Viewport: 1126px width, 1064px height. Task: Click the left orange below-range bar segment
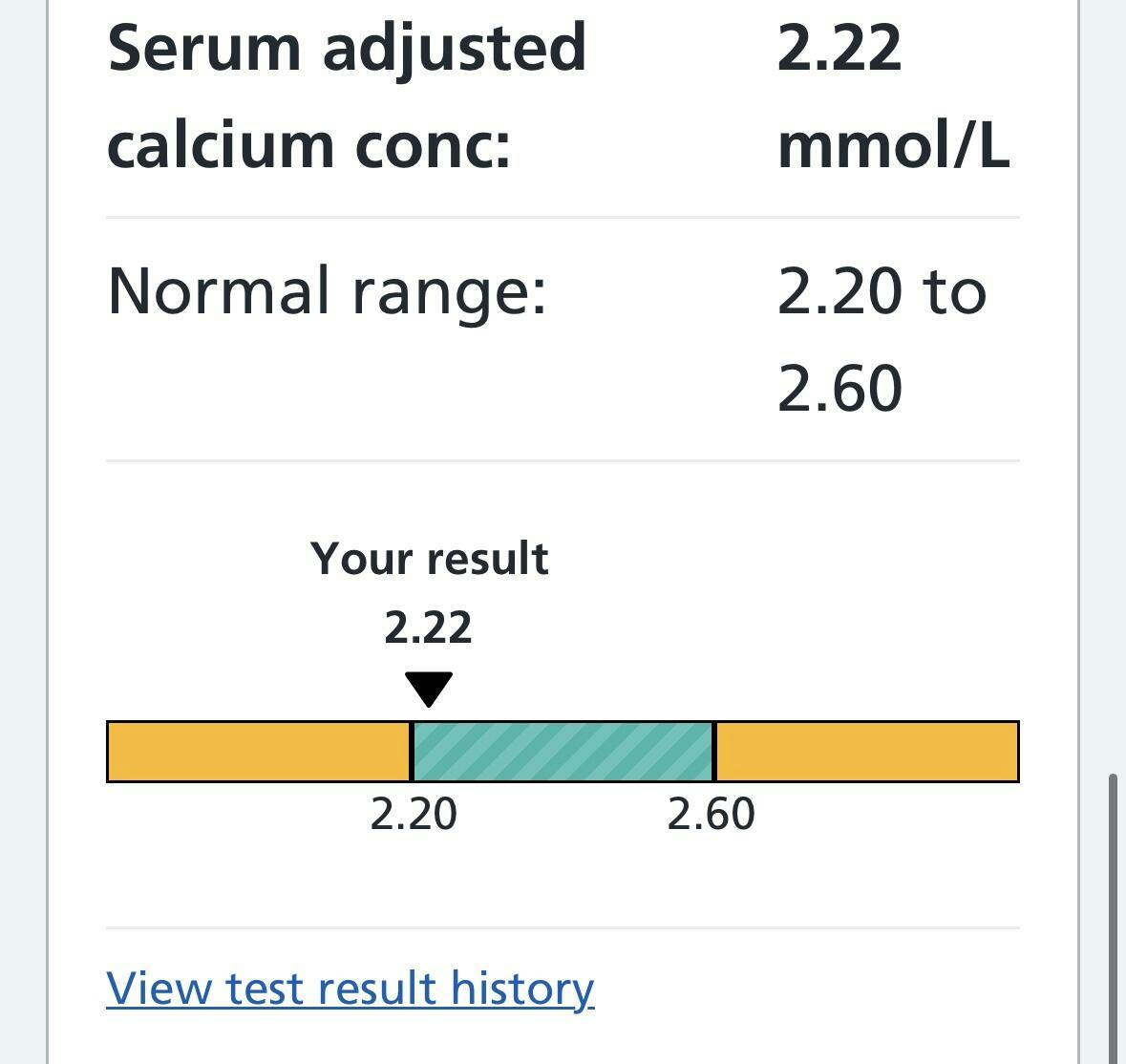click(258, 752)
